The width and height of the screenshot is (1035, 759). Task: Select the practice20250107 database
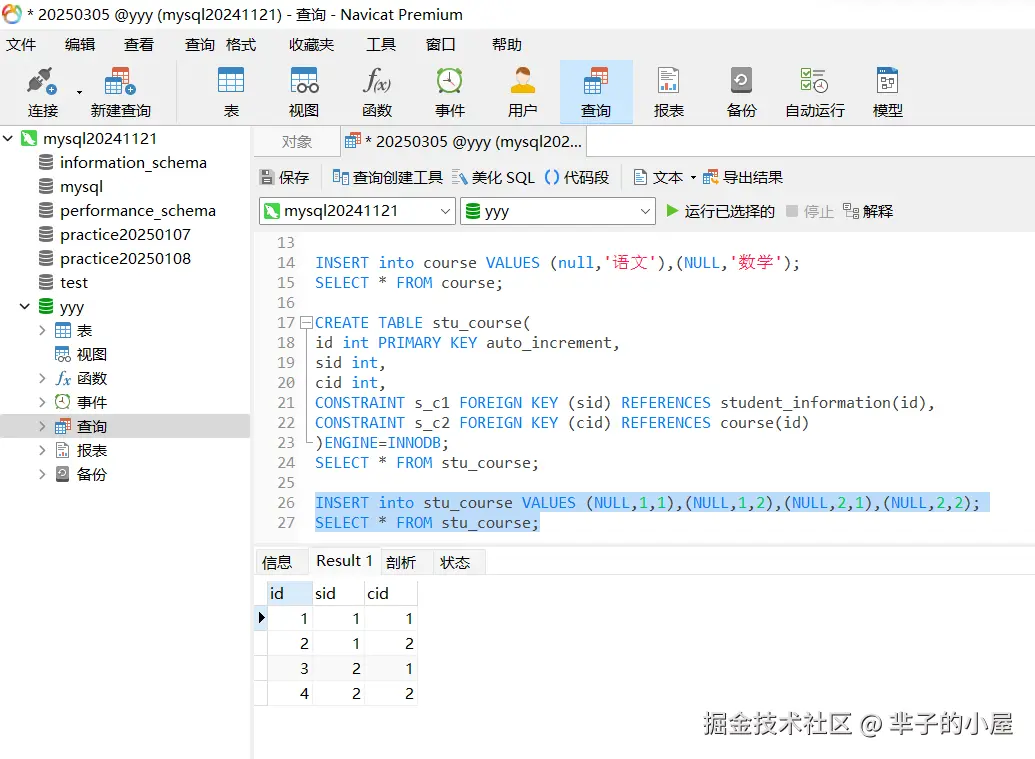point(125,234)
